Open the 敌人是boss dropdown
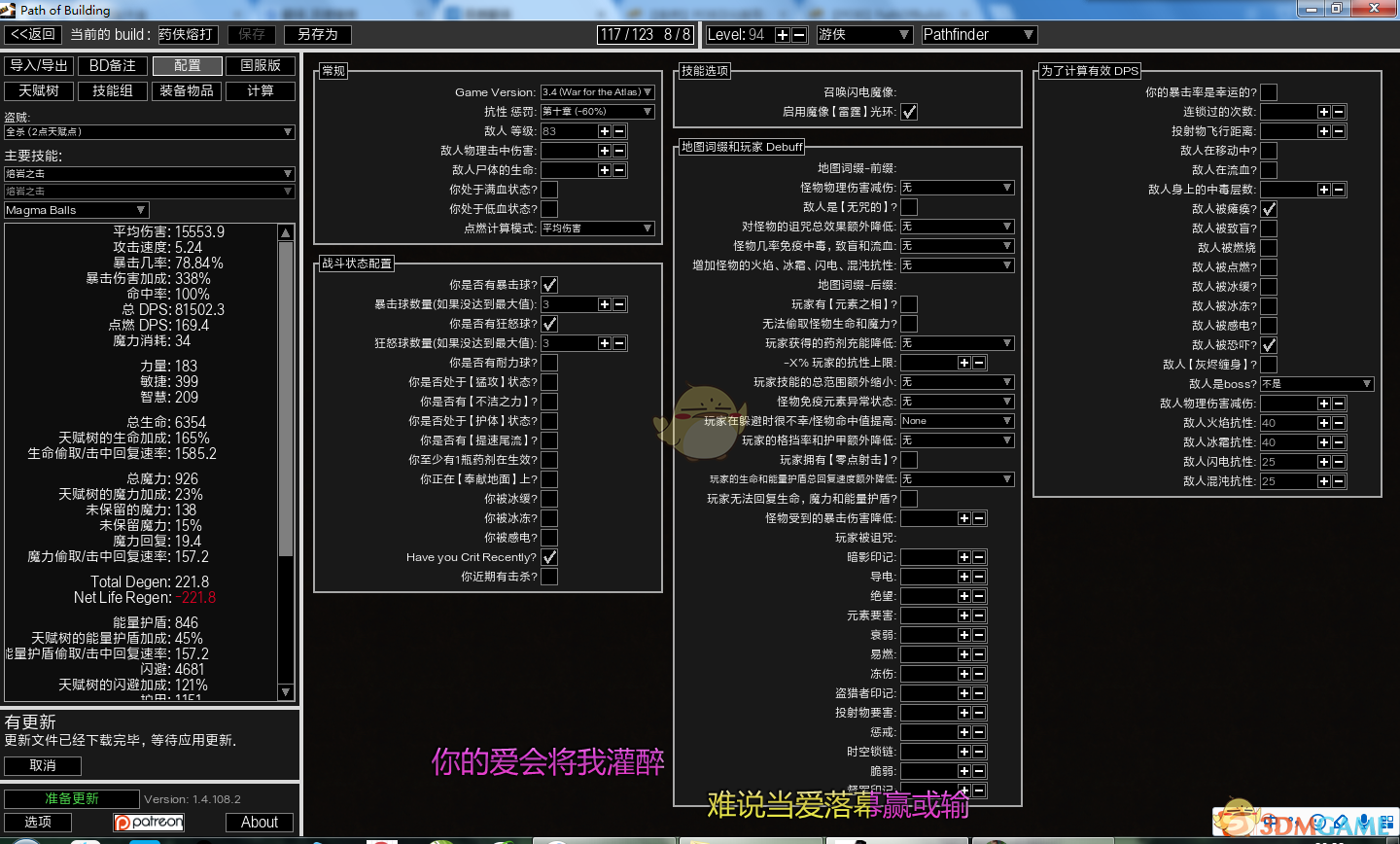The image size is (1400, 844). coord(1316,384)
